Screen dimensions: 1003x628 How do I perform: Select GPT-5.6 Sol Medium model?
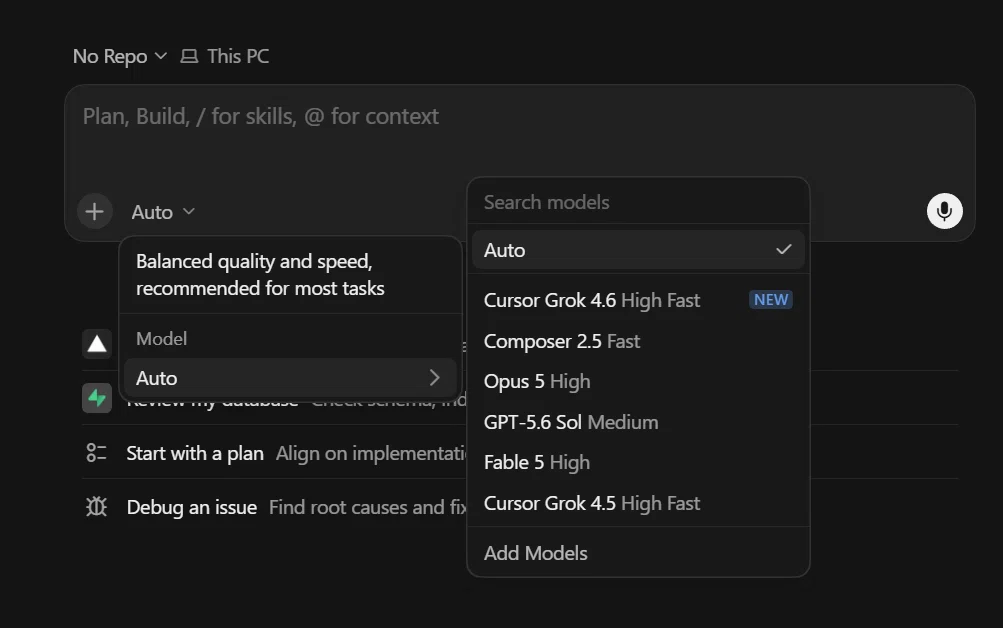[x=638, y=422]
